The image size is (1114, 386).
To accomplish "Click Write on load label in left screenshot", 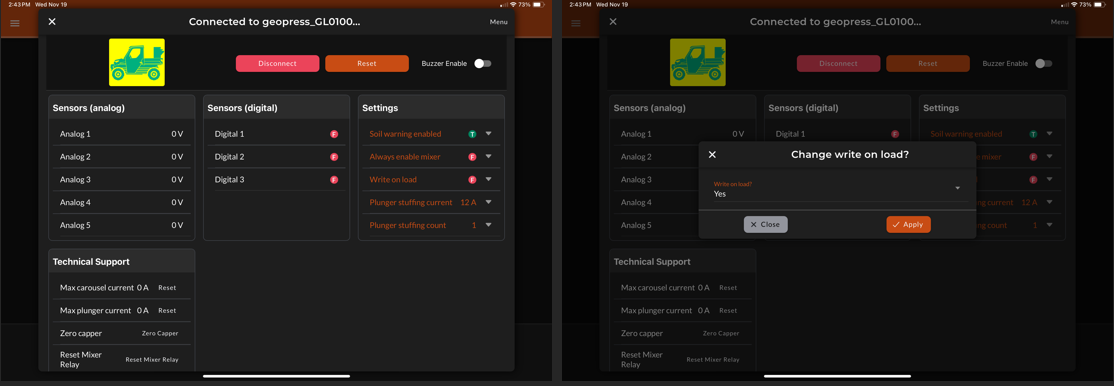I will [x=393, y=179].
